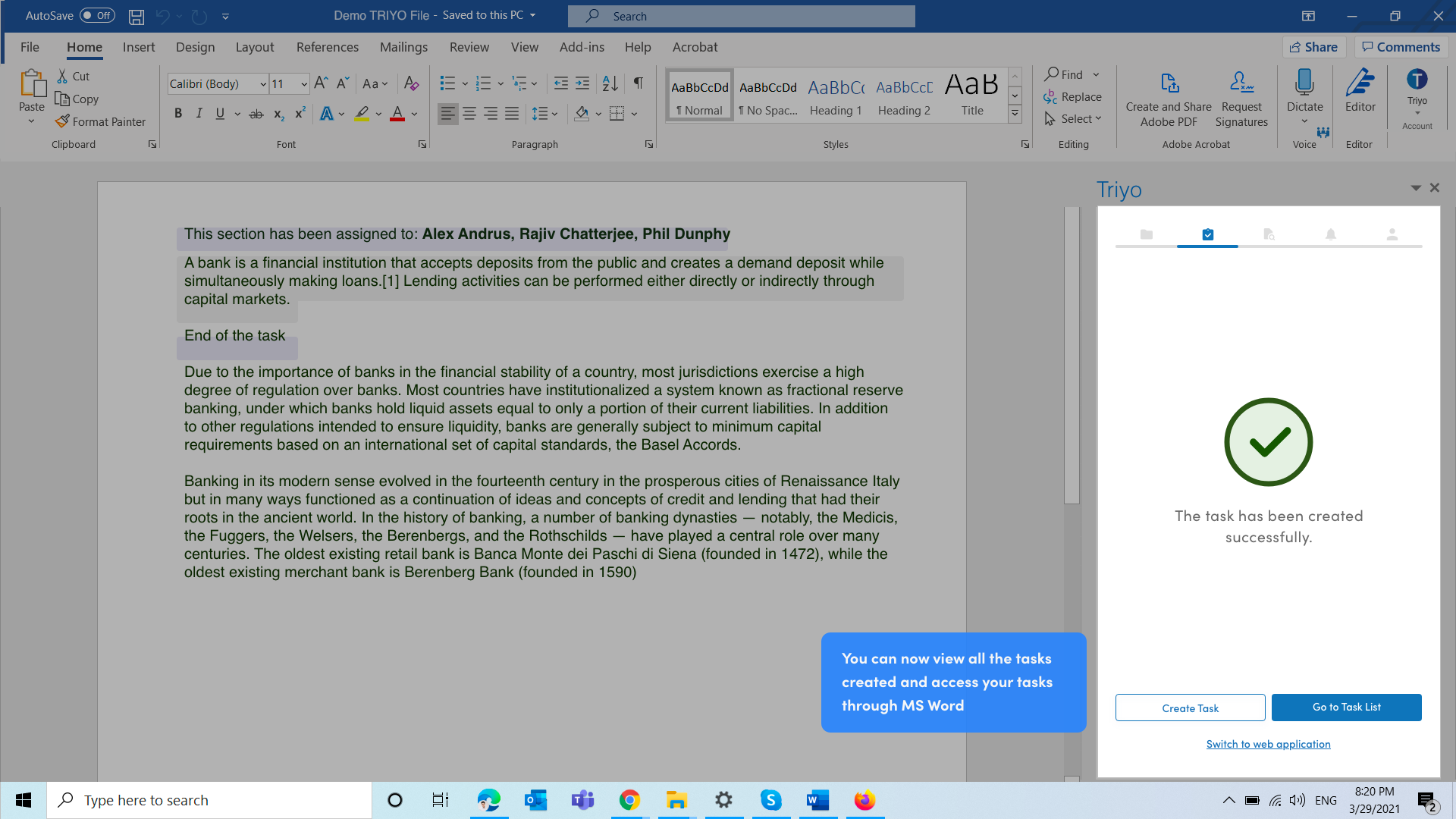Click the Windows taskbar search field
The height and width of the screenshot is (819, 1456).
209,800
